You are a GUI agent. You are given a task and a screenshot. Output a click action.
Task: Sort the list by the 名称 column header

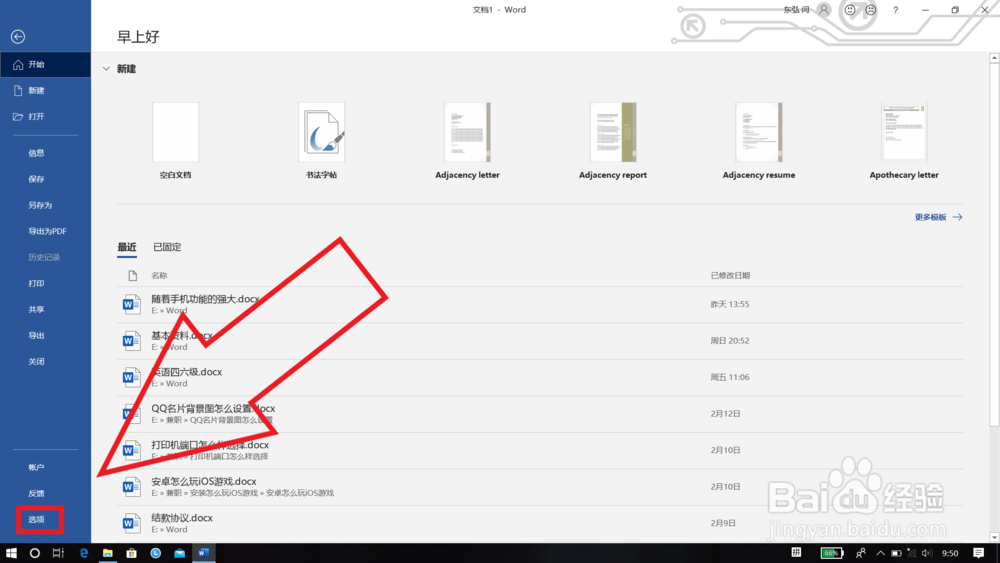159,275
